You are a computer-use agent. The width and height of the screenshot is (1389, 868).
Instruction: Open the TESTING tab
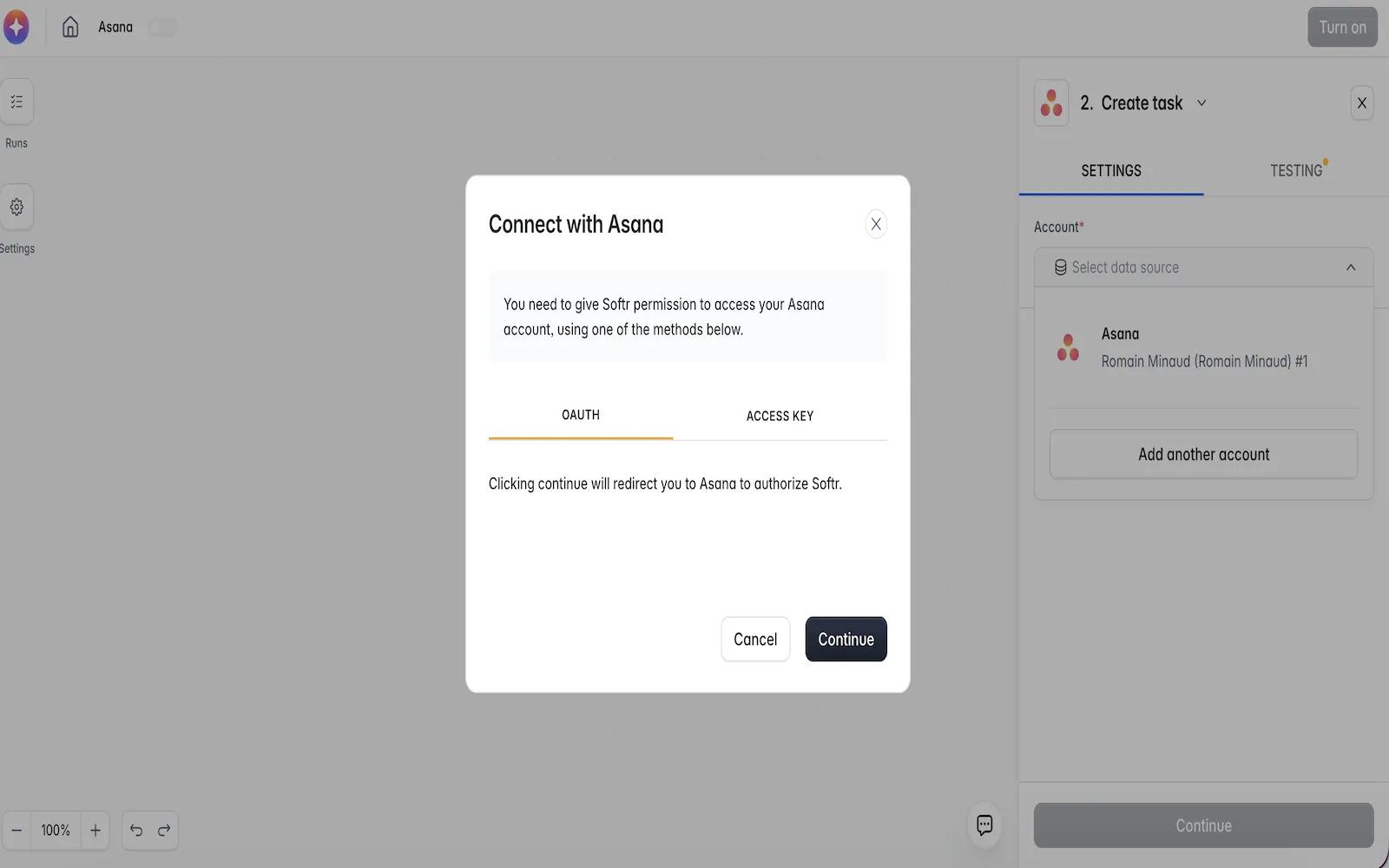(1296, 171)
